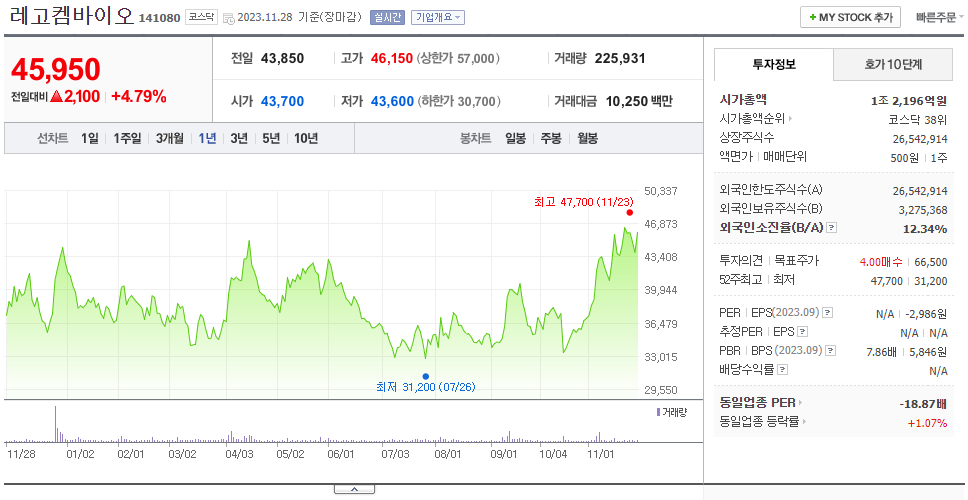Click the low price 43,600
Image resolution: width=968 pixels, height=500 pixels.
[x=392, y=101]
